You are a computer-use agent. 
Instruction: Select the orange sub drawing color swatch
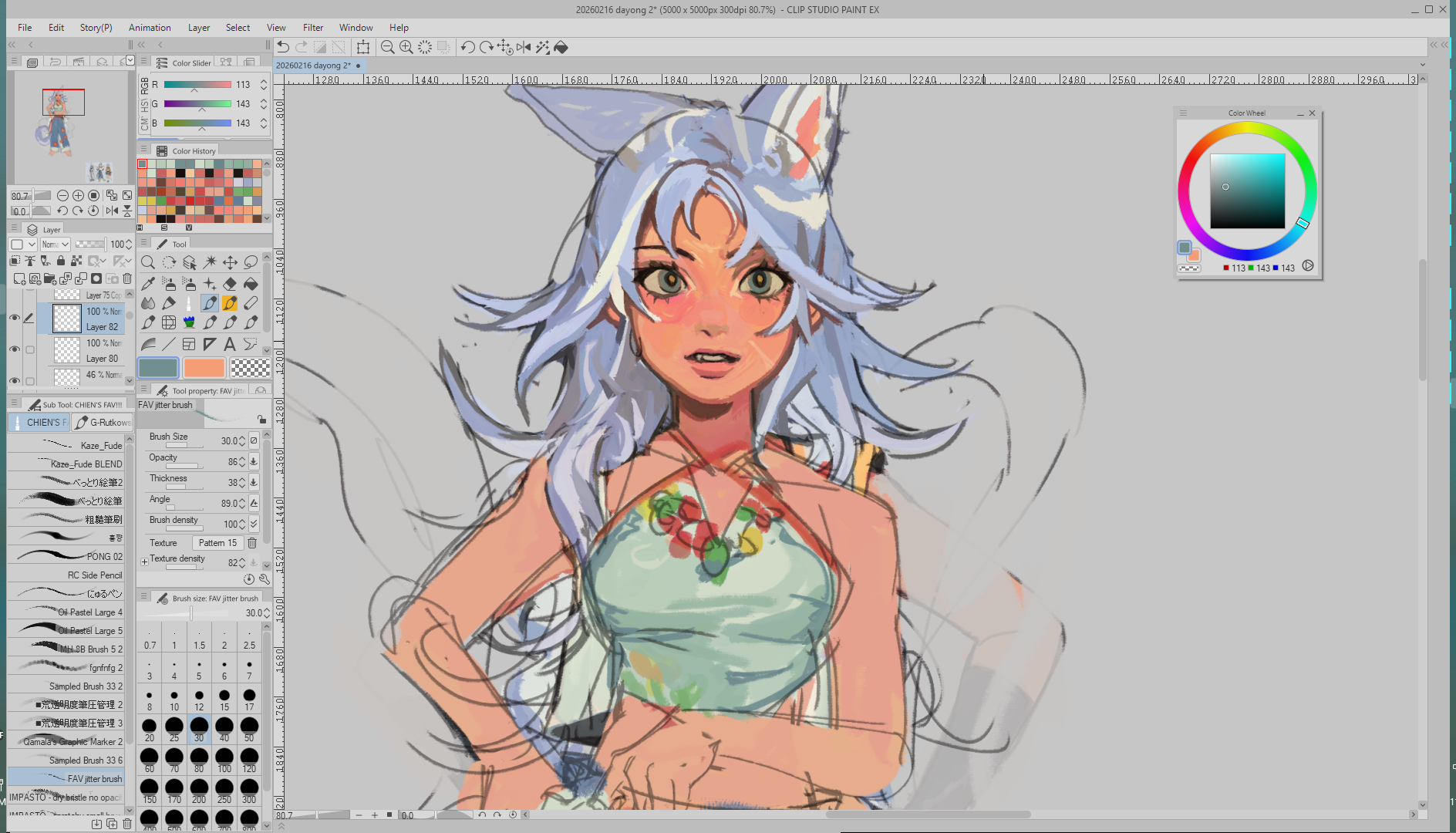tap(204, 368)
